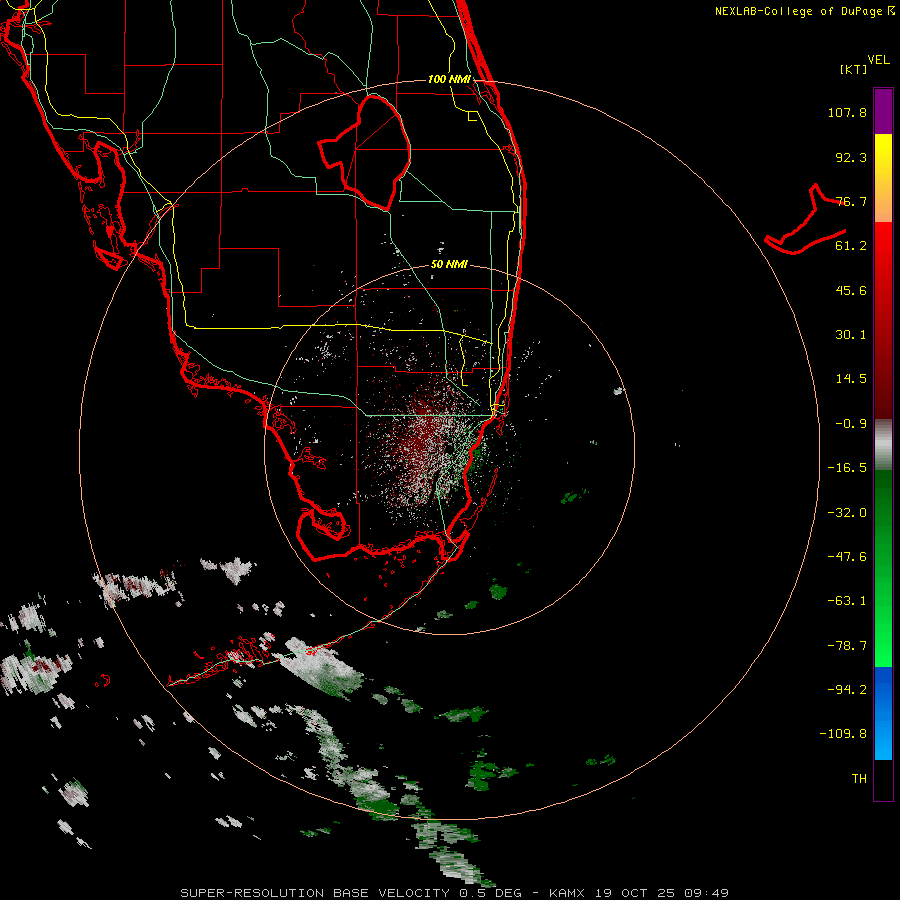Select the 14.5 velocity scale value
900x900 pixels.
click(851, 379)
